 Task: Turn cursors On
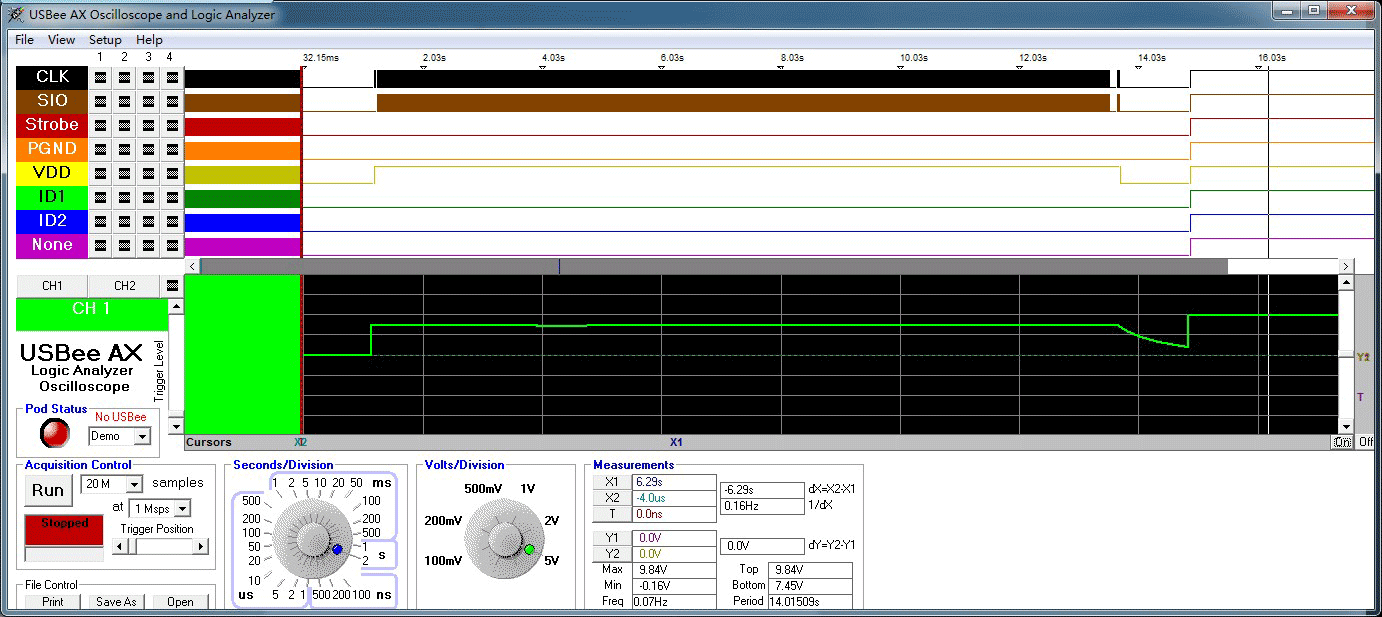(x=1342, y=442)
